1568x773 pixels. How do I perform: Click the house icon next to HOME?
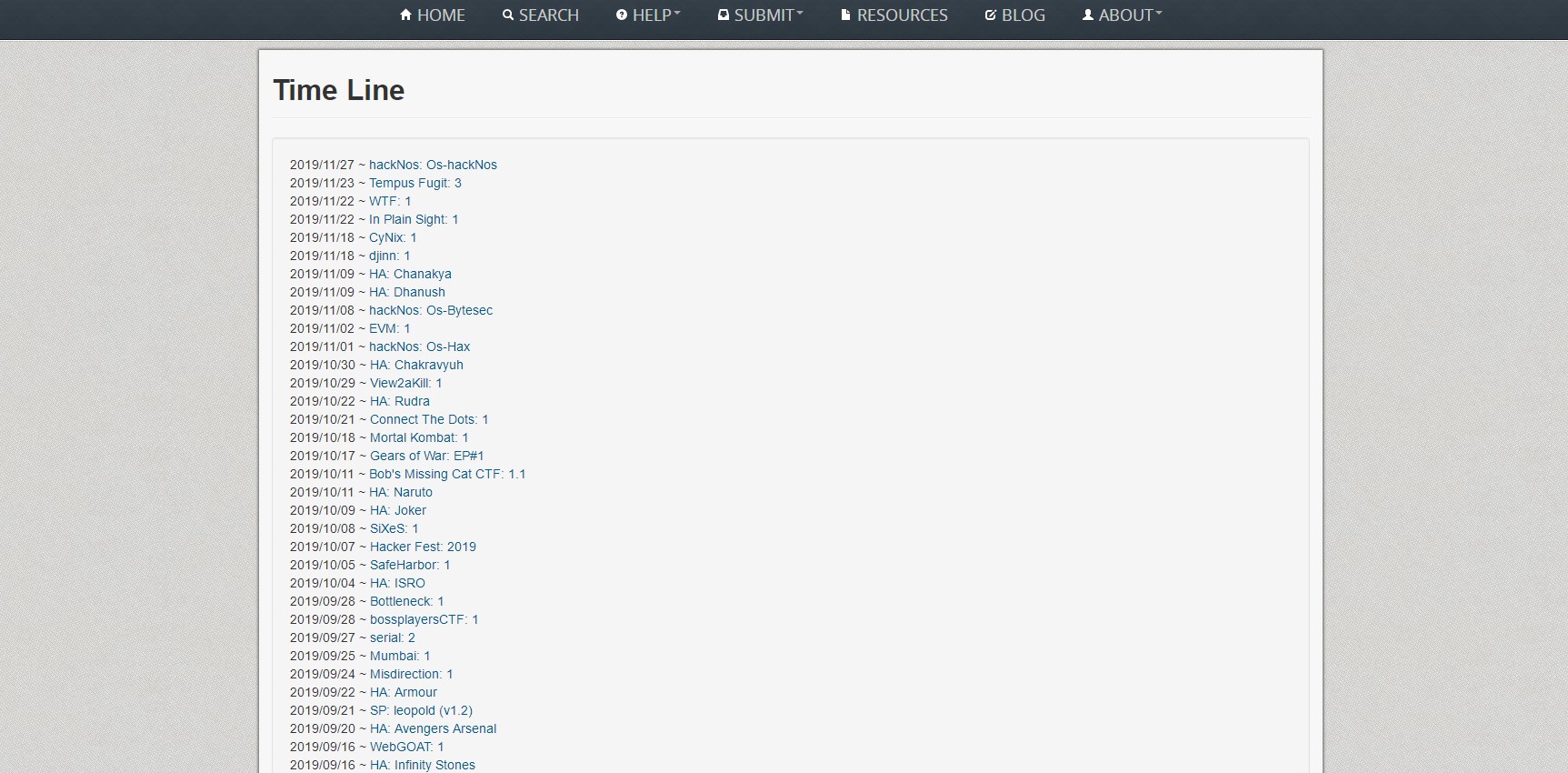[x=406, y=15]
